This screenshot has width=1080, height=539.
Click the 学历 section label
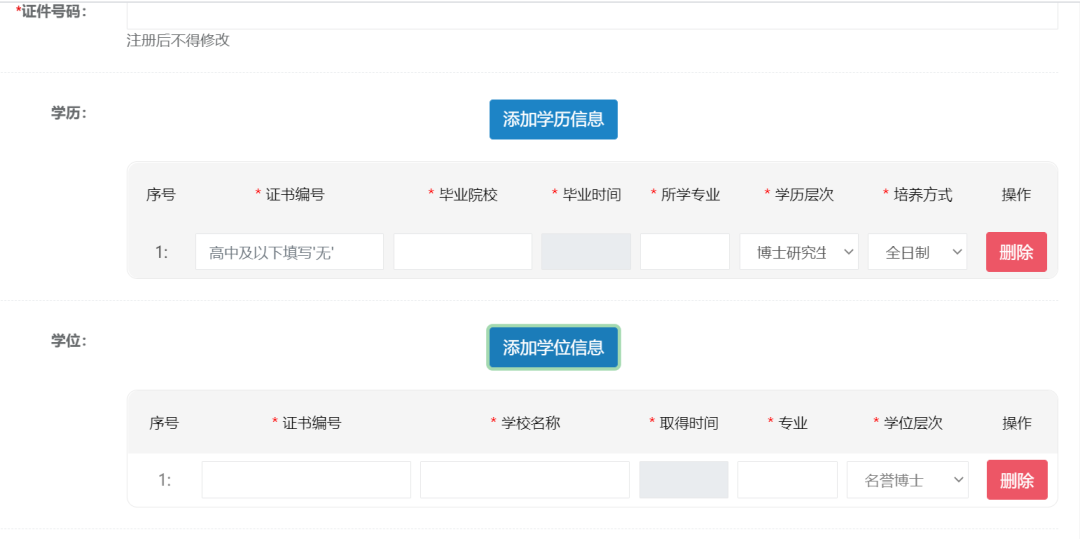pos(69,113)
